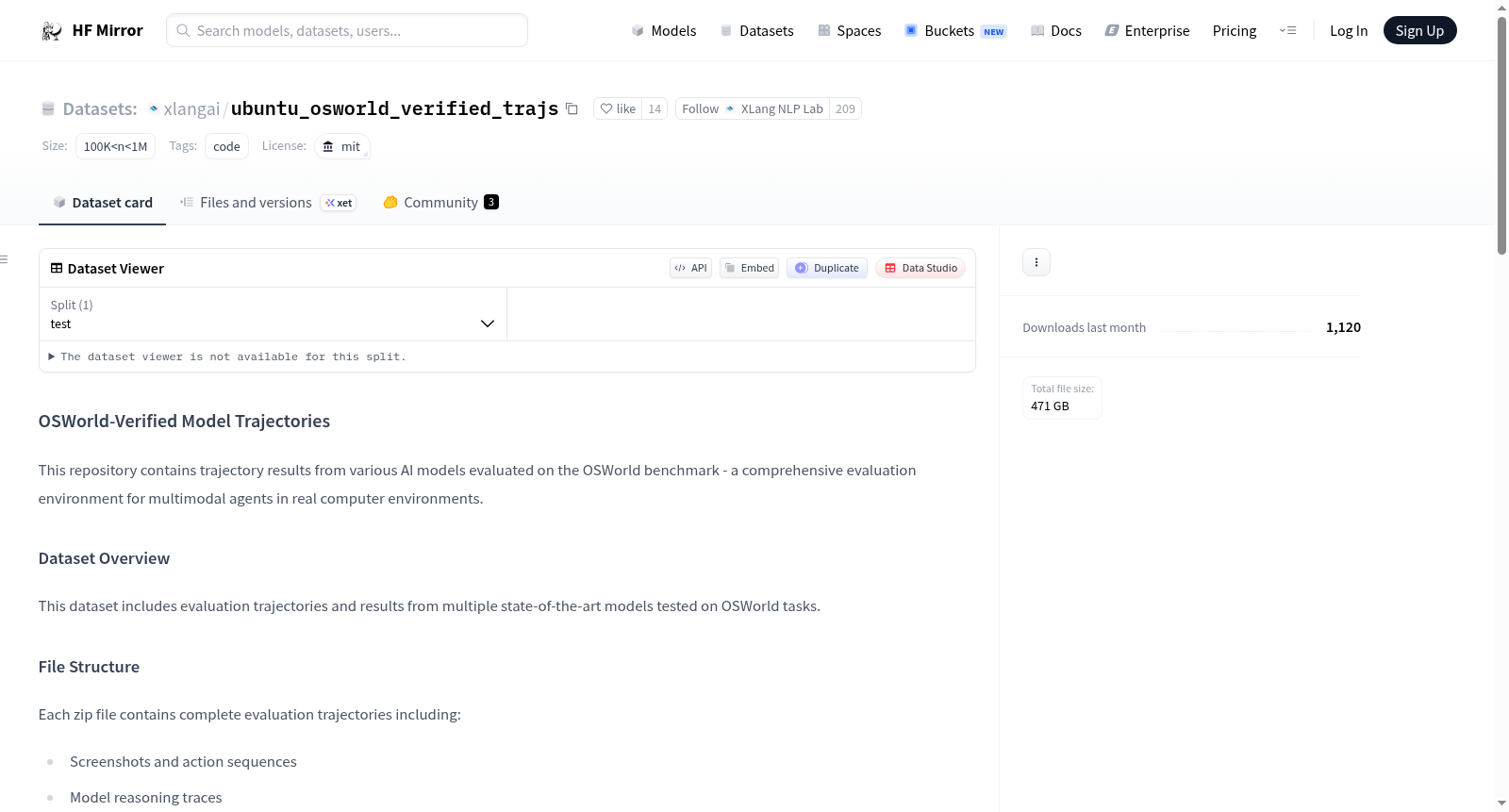1509x812 pixels.
Task: Click the Dataset Overview heading
Action: [104, 558]
